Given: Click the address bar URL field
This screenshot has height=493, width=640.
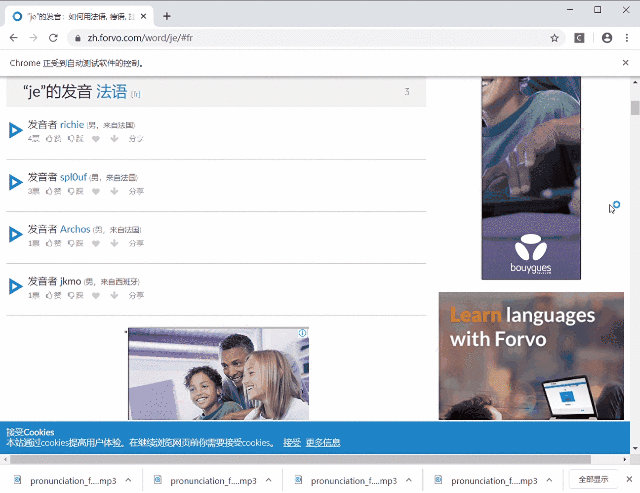Looking at the screenshot, I should 300,38.
